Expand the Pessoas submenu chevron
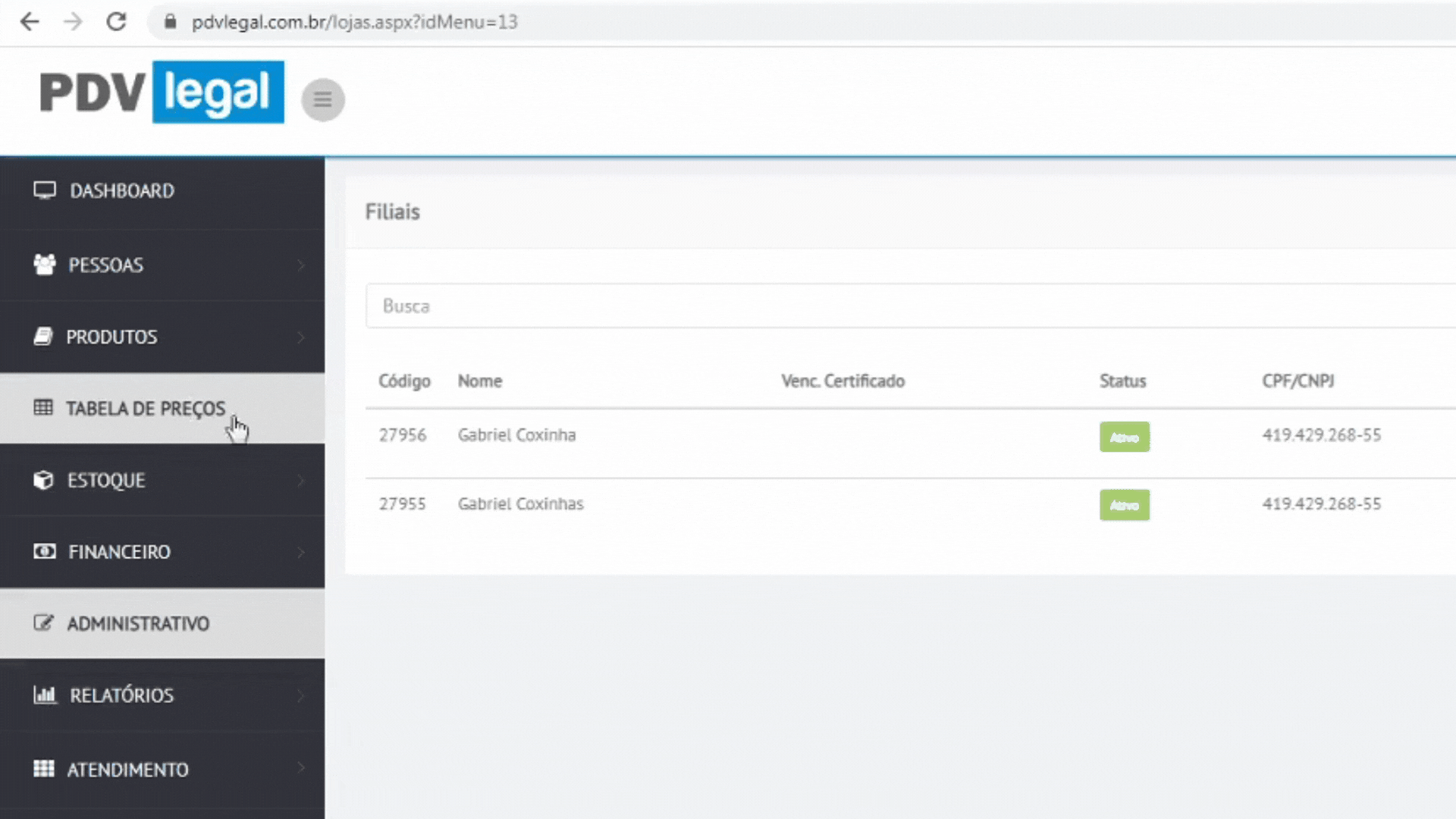Viewport: 1456px width, 819px height. tap(301, 265)
